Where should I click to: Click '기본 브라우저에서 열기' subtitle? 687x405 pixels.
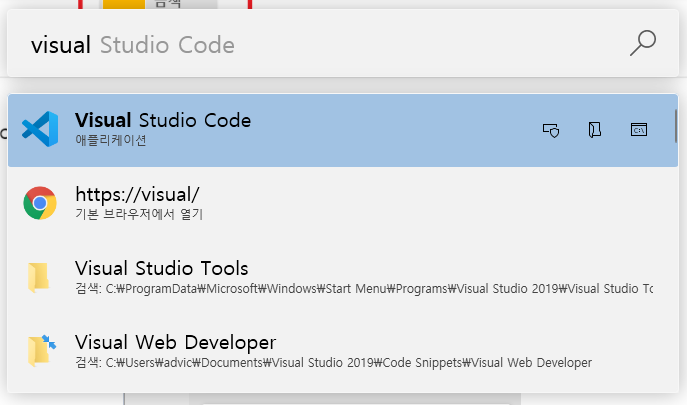coord(139,214)
